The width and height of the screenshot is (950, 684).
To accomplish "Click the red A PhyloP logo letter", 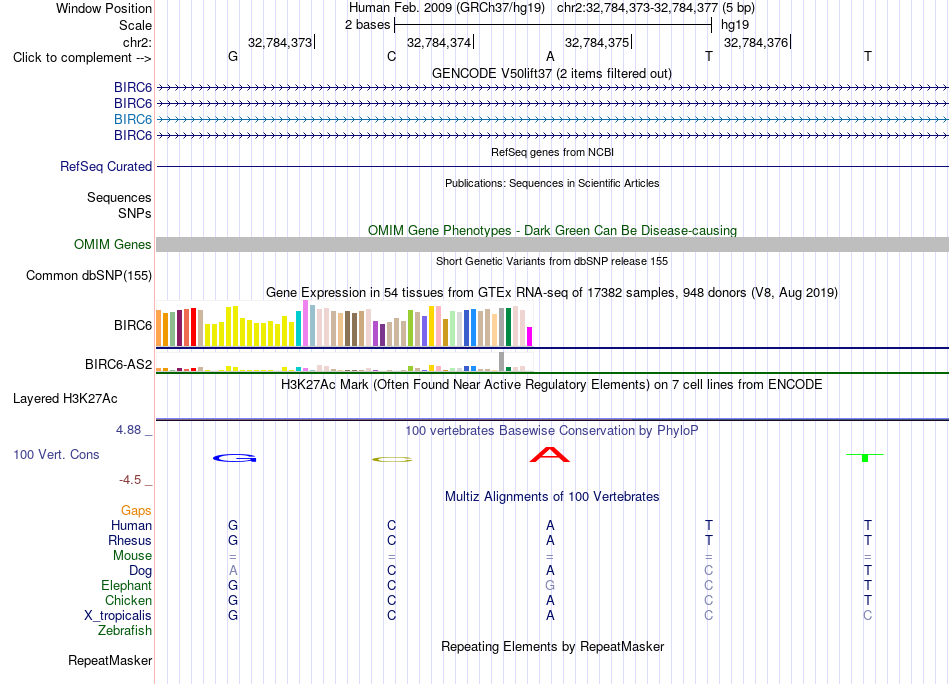I will click(550, 455).
